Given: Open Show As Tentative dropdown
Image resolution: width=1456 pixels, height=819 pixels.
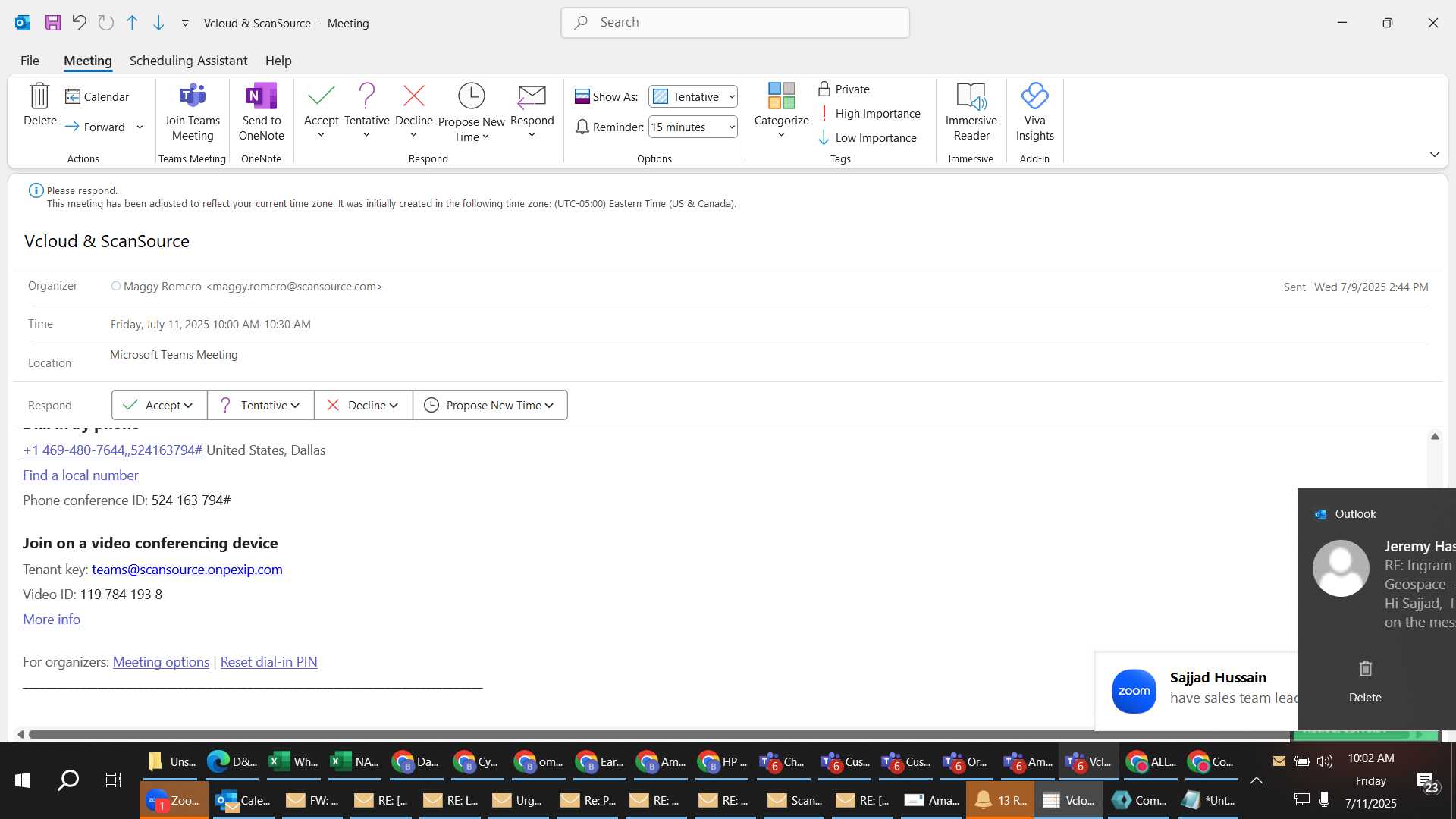Looking at the screenshot, I should (693, 96).
